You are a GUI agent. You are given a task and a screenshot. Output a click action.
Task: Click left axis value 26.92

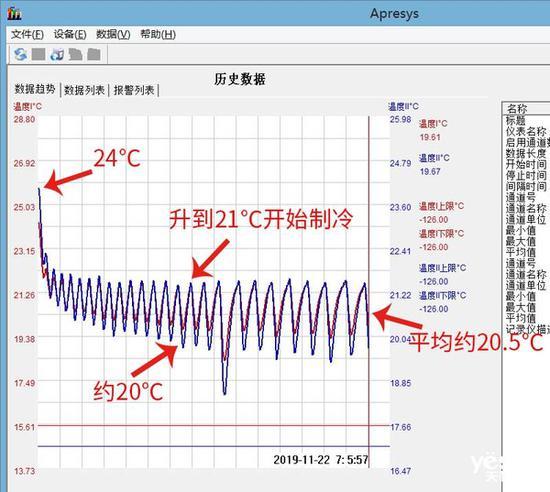coord(24,163)
